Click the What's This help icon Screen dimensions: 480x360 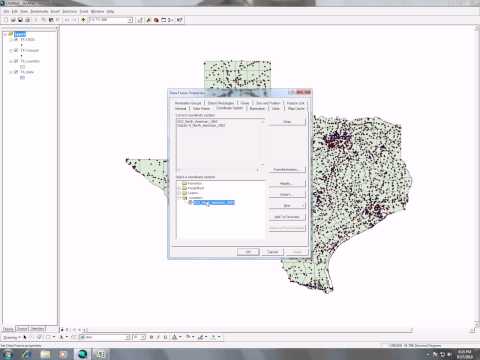click(179, 20)
